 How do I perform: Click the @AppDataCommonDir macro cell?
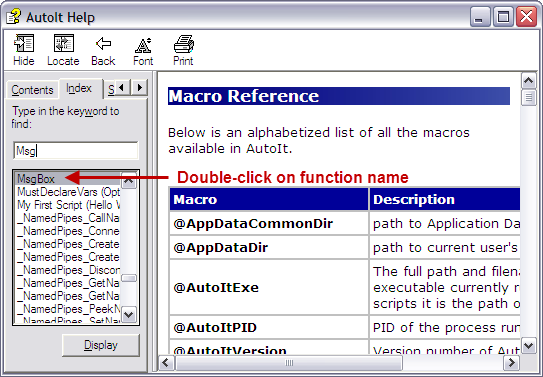(x=269, y=224)
